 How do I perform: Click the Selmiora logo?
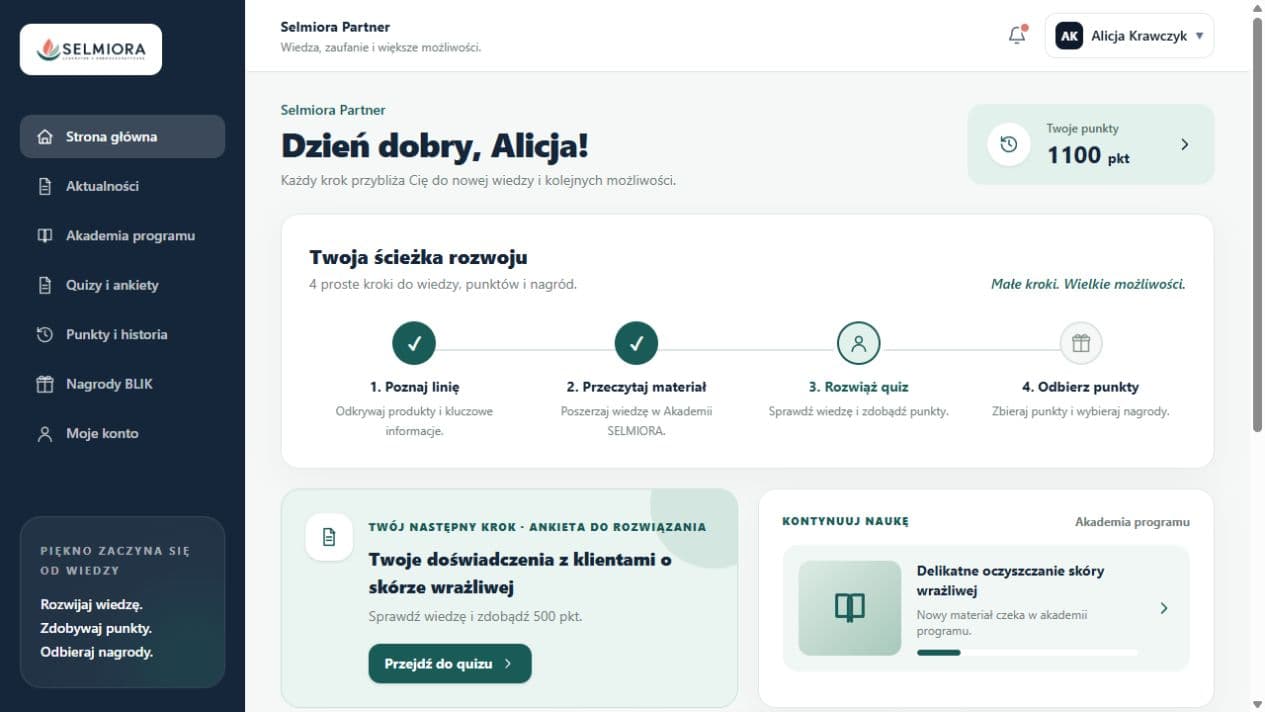(x=91, y=49)
